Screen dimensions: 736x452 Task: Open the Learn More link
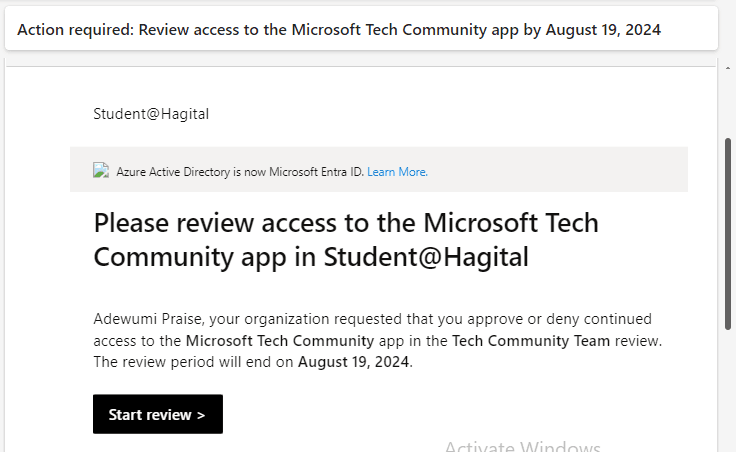397,172
